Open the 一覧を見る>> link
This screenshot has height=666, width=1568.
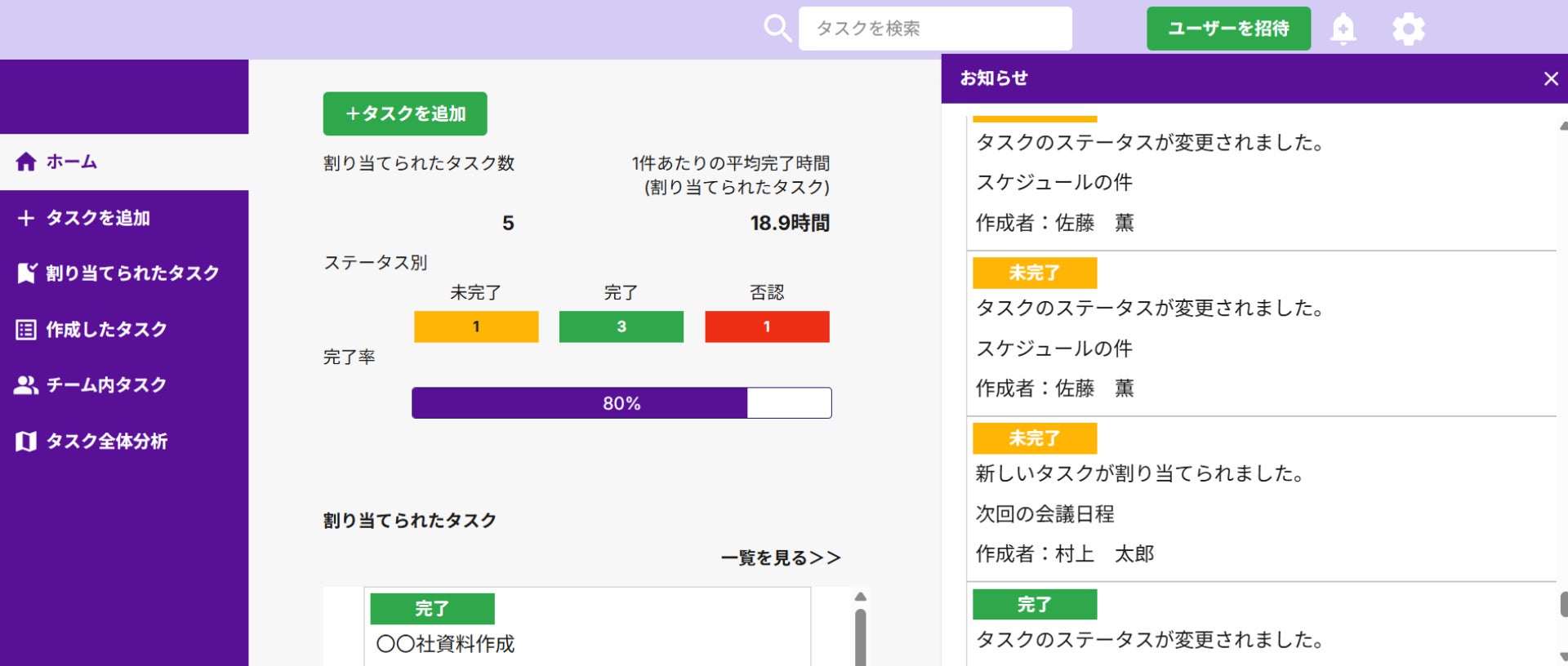pos(781,558)
